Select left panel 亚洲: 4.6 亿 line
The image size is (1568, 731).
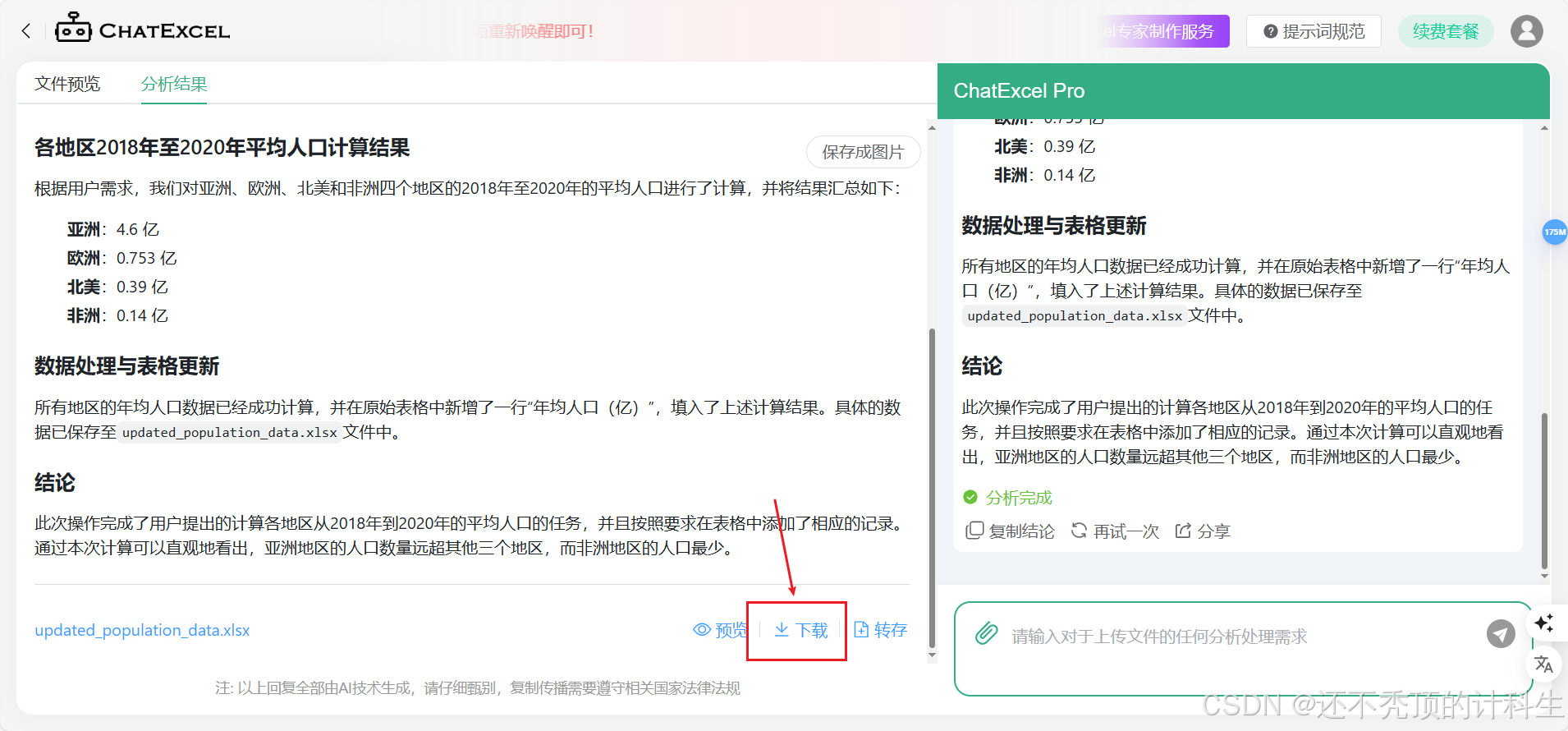[x=113, y=229]
